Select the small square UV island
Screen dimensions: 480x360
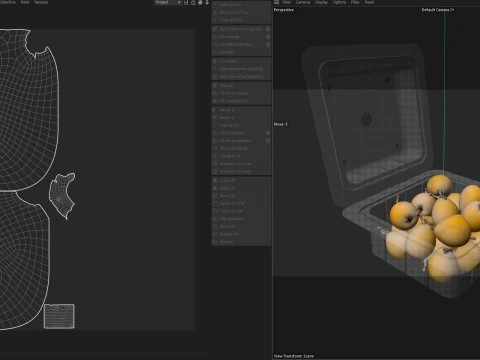pyautogui.click(x=59, y=316)
